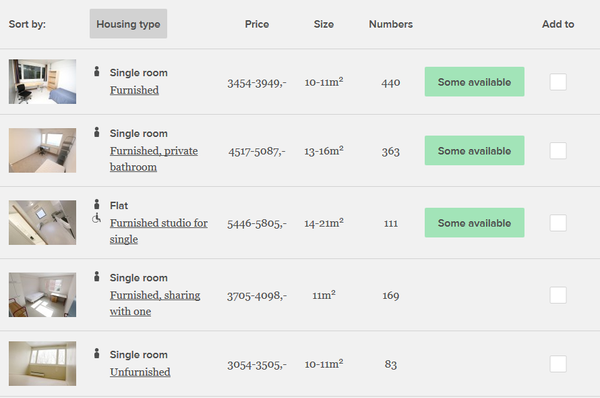Sort listings by Numbers
The image size is (600, 398).
pyautogui.click(x=391, y=24)
